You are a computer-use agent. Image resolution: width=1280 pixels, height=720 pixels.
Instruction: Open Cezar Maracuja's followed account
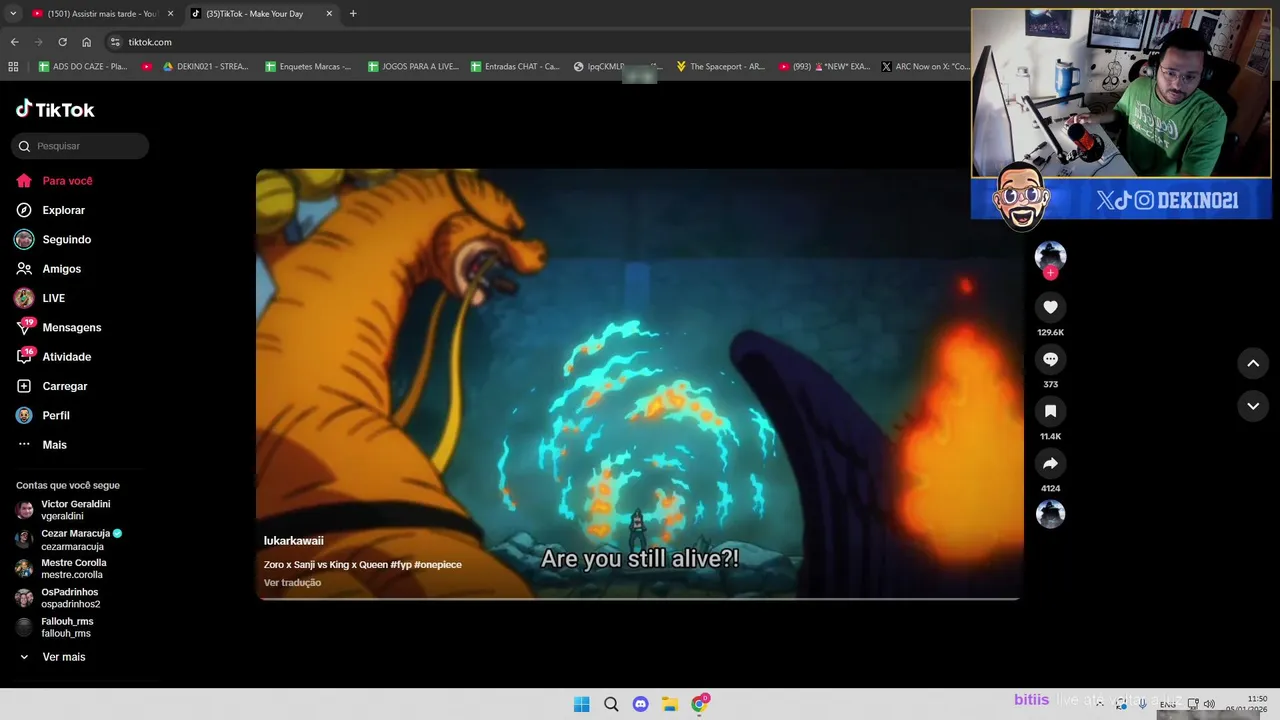coord(69,540)
